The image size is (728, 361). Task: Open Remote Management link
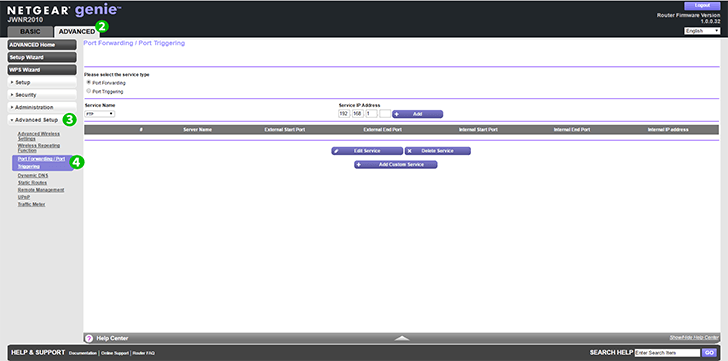pos(41,190)
